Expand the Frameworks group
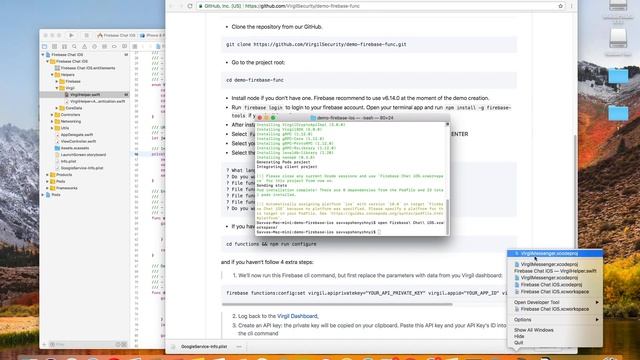The image size is (640, 360). (48, 188)
